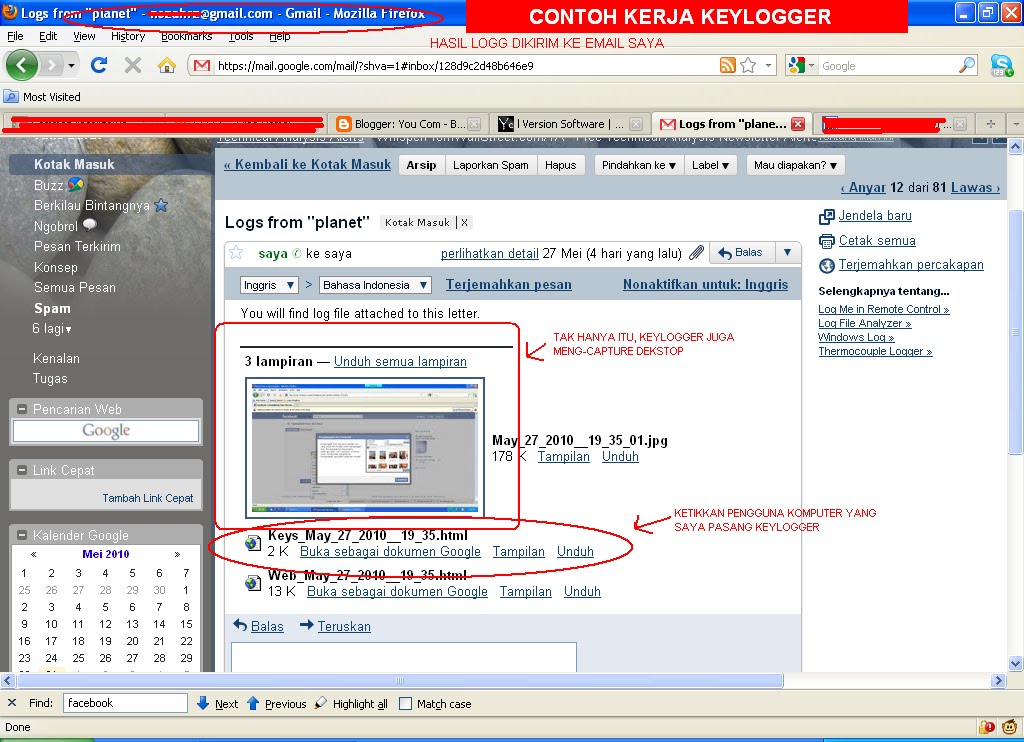Click the Berkilau Bintangnya star icon
Image resolution: width=1024 pixels, height=742 pixels.
pyautogui.click(x=161, y=205)
